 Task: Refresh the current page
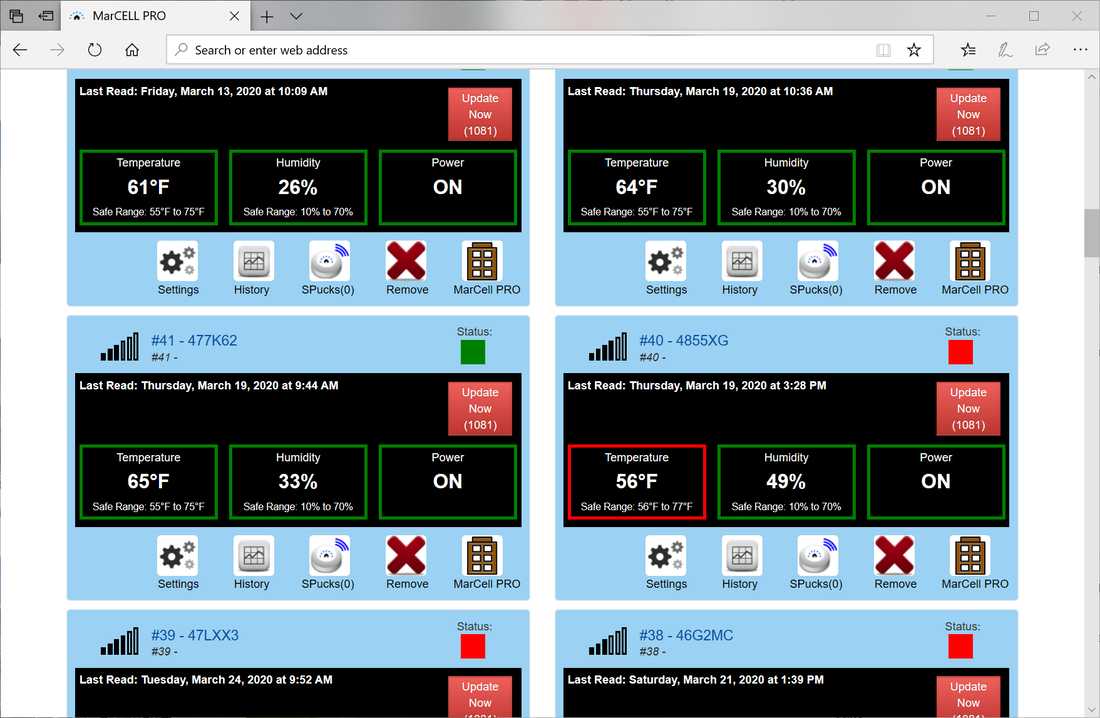95,50
